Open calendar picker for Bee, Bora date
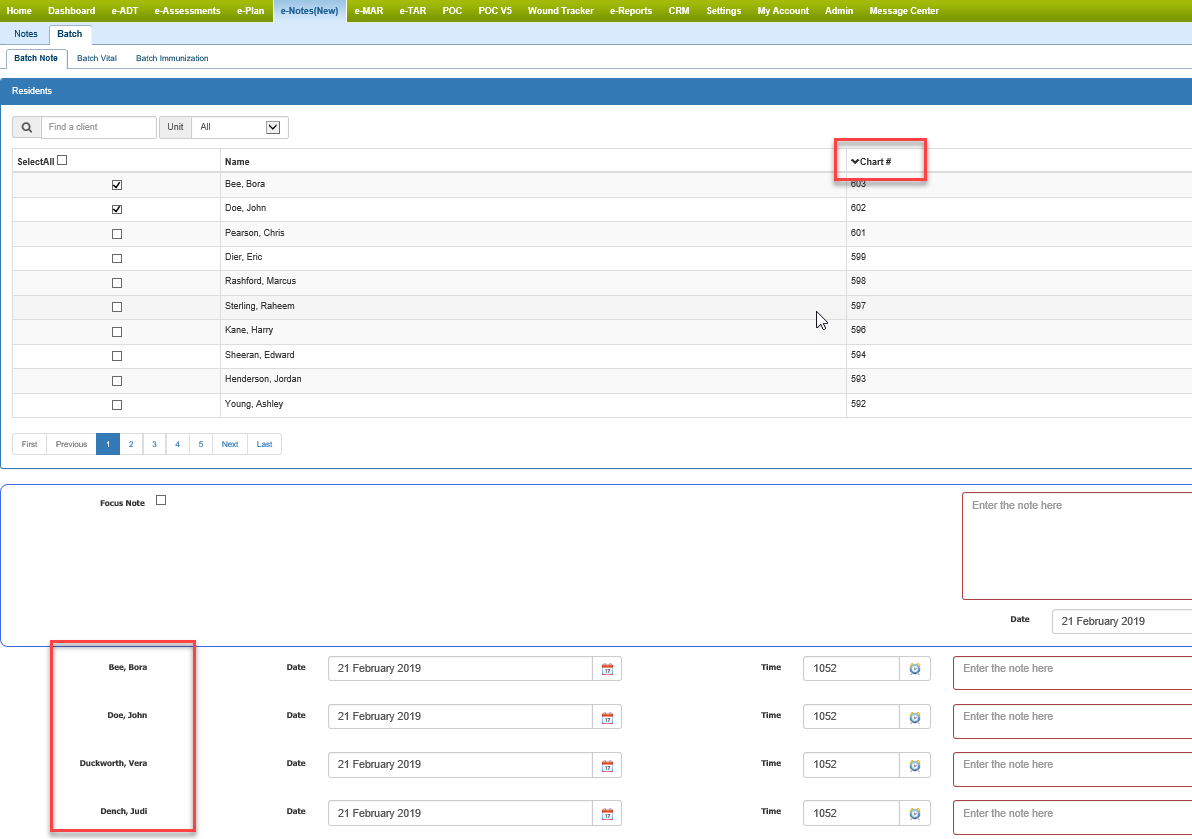The width and height of the screenshot is (1192, 839). [607, 669]
